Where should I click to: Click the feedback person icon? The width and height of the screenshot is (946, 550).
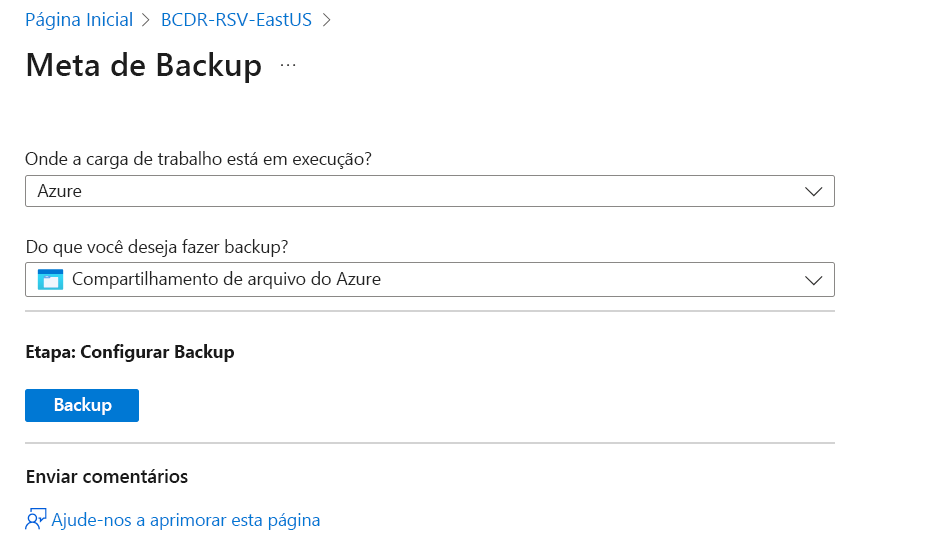(36, 520)
